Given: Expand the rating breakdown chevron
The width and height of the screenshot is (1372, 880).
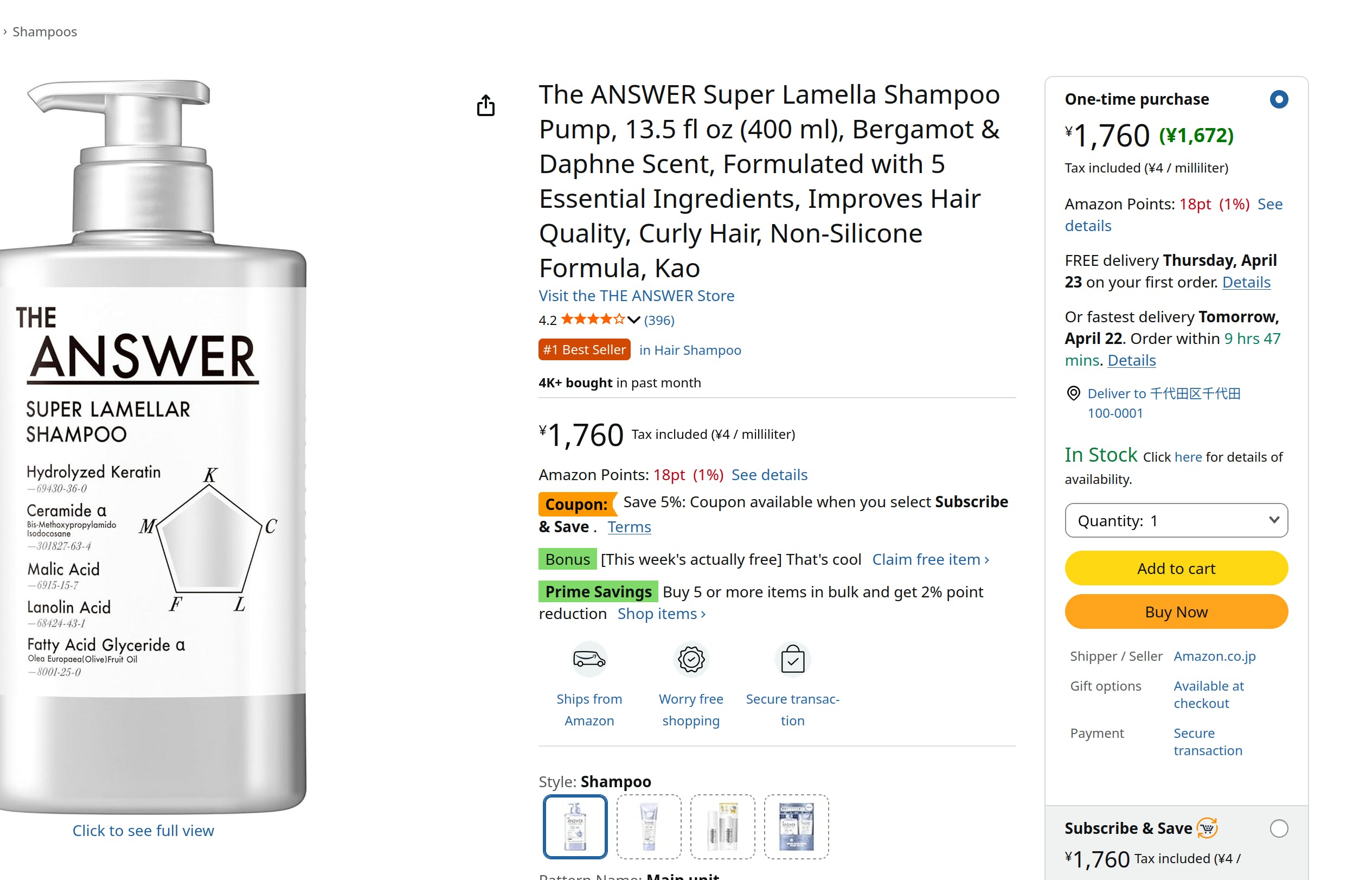Looking at the screenshot, I should tap(633, 320).
